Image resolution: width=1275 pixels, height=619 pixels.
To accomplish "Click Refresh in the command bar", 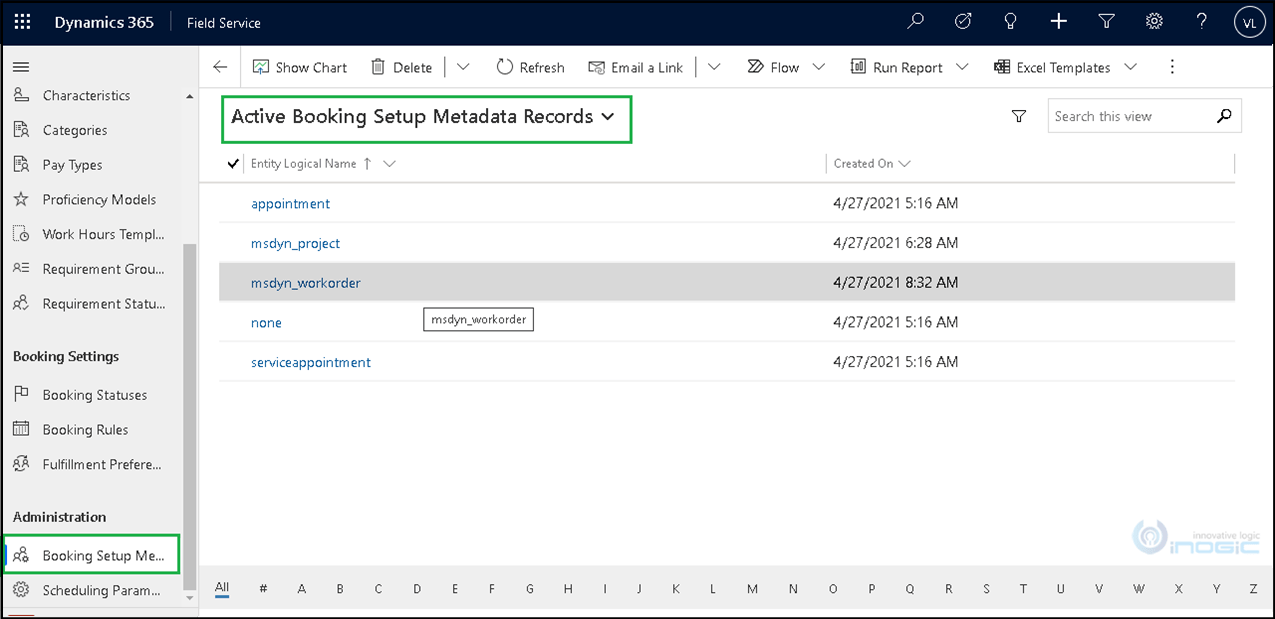I will (531, 67).
